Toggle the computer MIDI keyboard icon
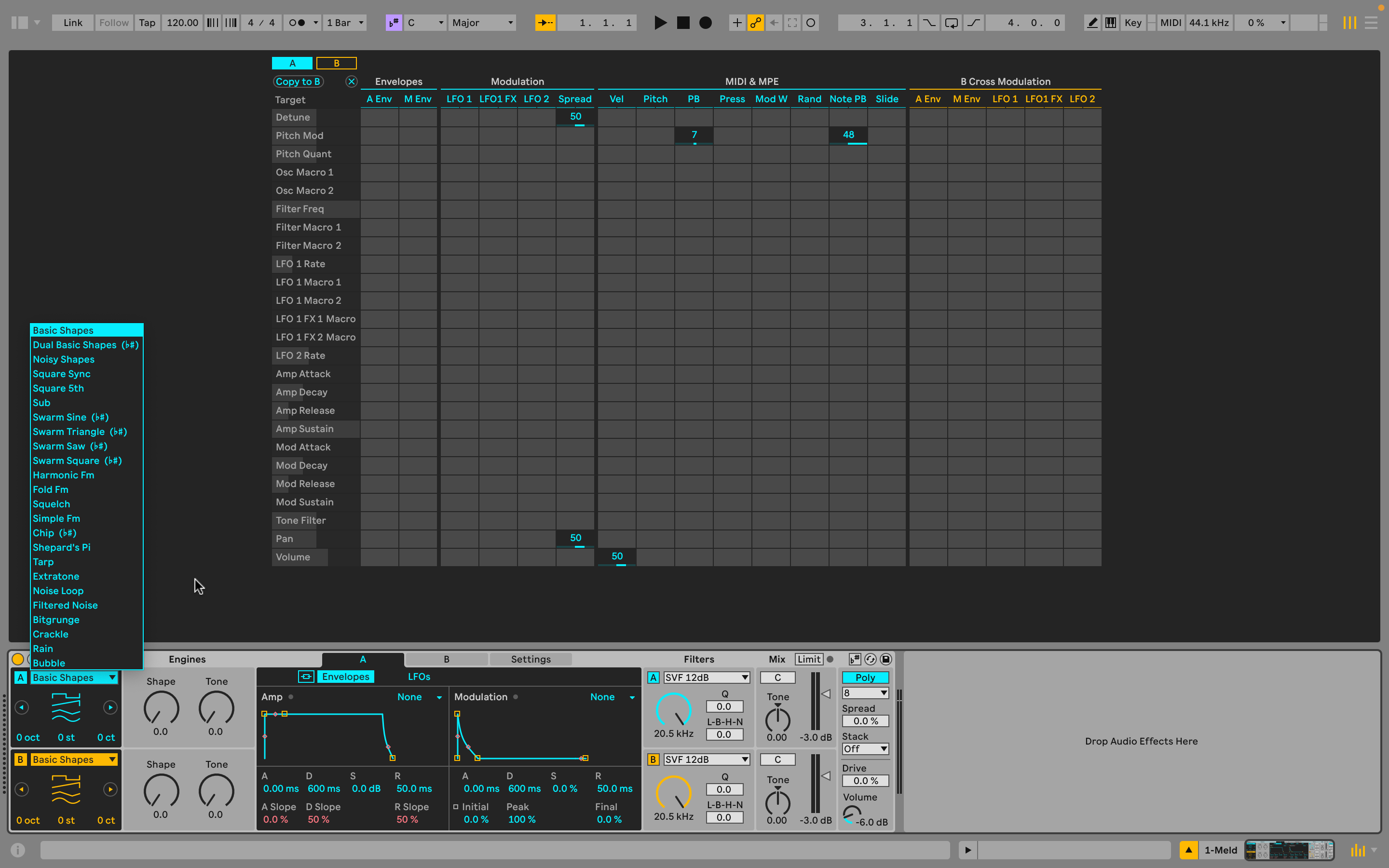The height and width of the screenshot is (868, 1389). pyautogui.click(x=1111, y=22)
